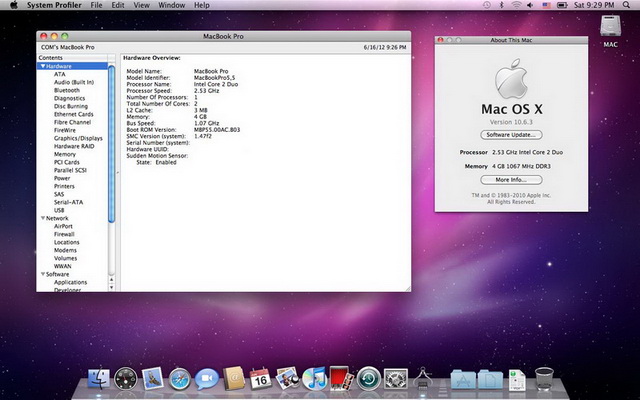The height and width of the screenshot is (400, 640).
Task: Collapse the Network category in sidebar
Action: (x=42, y=218)
